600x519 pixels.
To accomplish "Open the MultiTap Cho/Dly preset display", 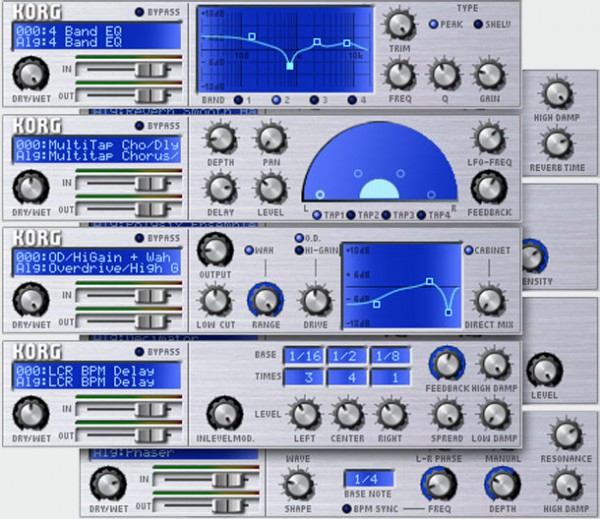I will coord(97,150).
